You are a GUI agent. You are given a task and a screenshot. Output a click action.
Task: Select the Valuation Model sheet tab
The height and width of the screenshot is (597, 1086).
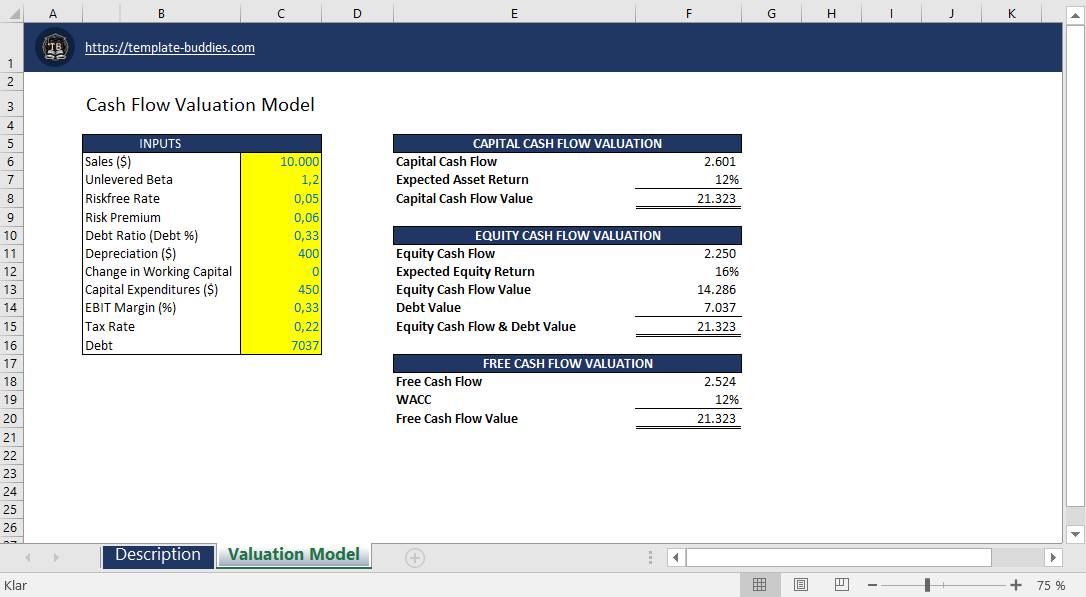(x=293, y=554)
